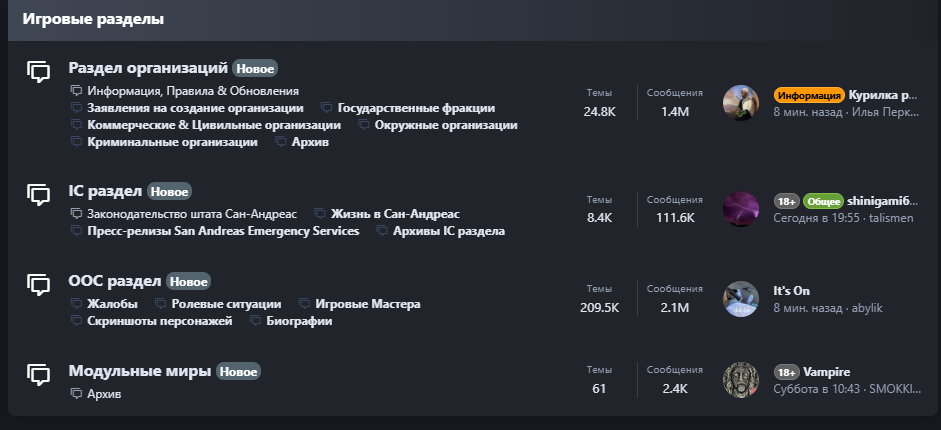Open Криминальные организации subforum
Image resolution: width=941 pixels, height=430 pixels.
click(x=172, y=142)
